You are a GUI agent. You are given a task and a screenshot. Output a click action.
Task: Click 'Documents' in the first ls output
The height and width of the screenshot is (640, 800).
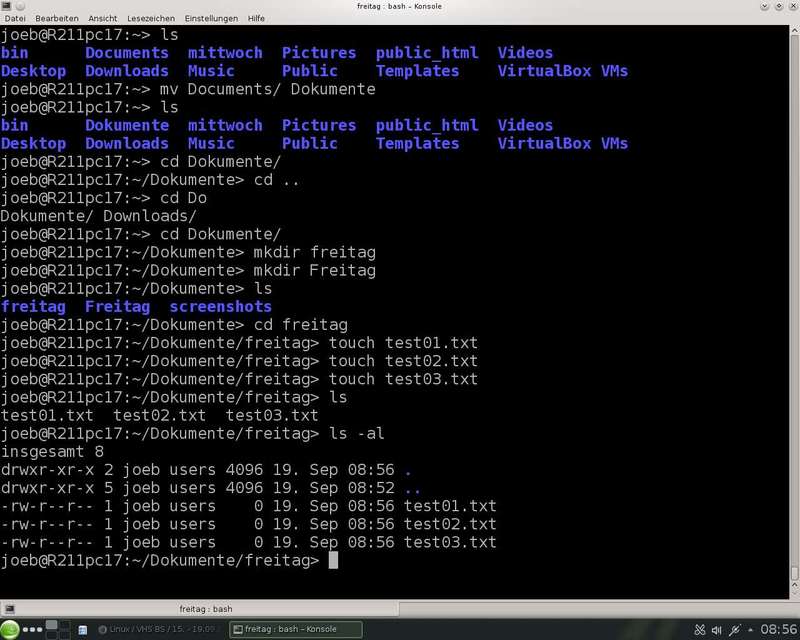[x=127, y=53]
